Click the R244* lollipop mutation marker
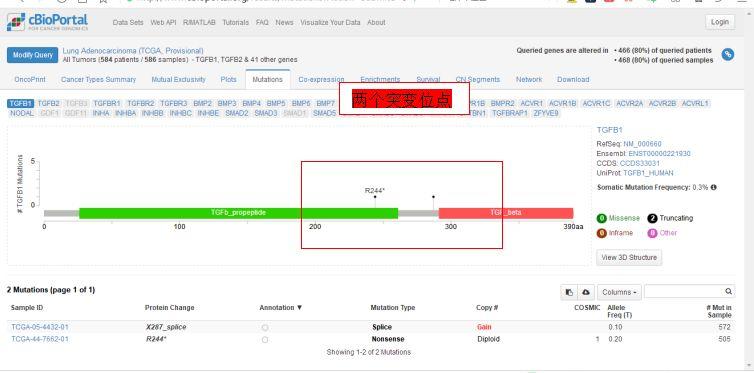754x373 pixels. [375, 197]
